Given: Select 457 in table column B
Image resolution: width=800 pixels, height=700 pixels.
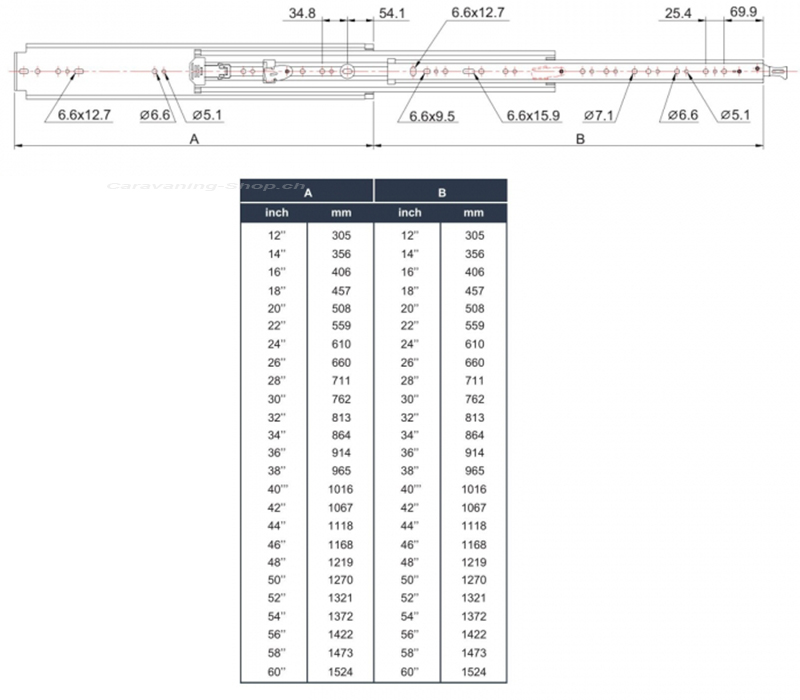Looking at the screenshot, I should click(x=474, y=291).
